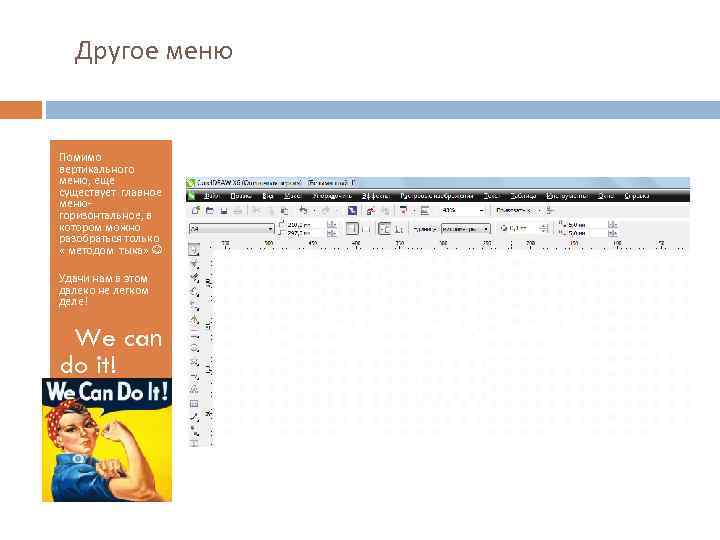Select the Shape tool below Pick
The width and height of the screenshot is (720, 540).
coord(194,264)
